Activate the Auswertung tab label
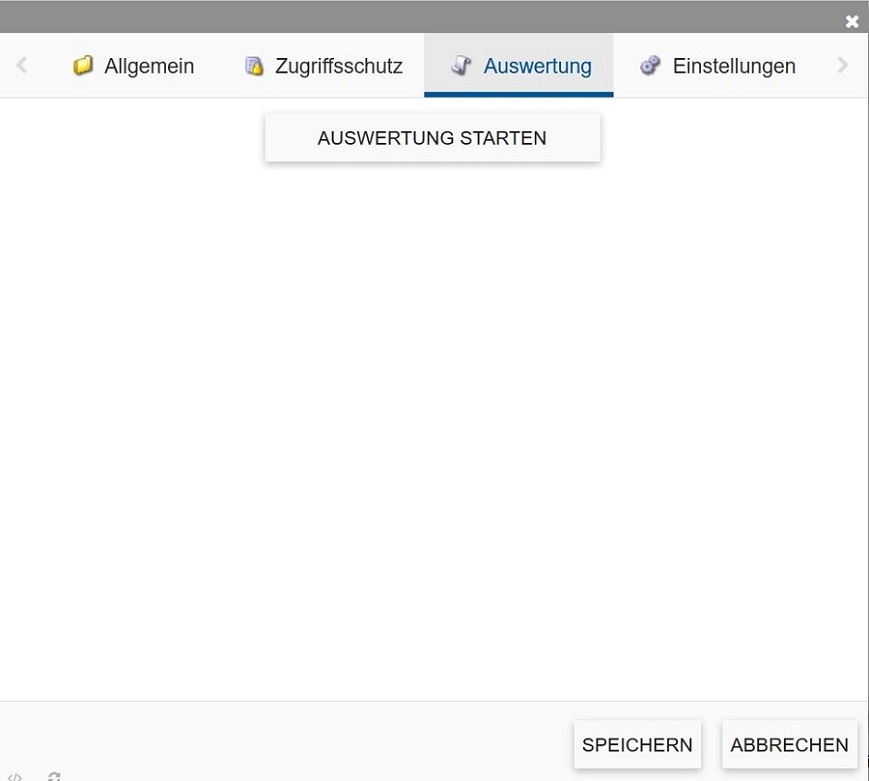869x781 pixels. coord(537,66)
